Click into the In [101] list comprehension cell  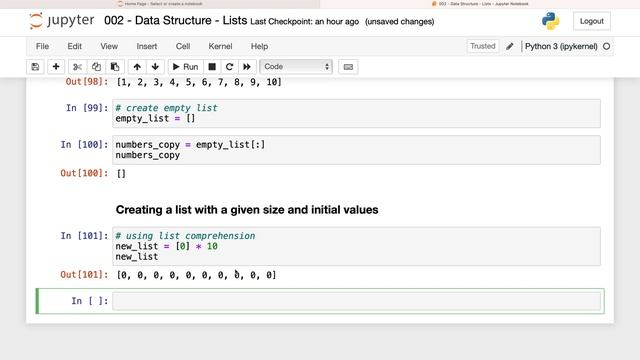tap(356, 246)
